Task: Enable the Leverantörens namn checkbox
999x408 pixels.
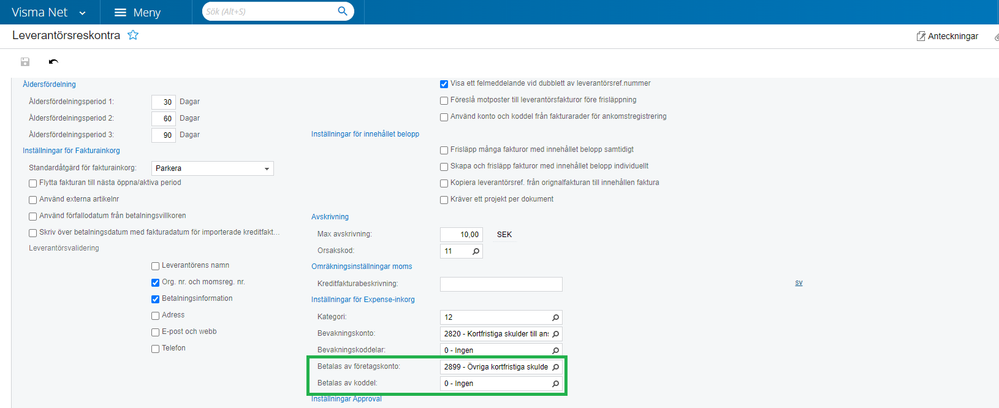Action: pos(155,266)
